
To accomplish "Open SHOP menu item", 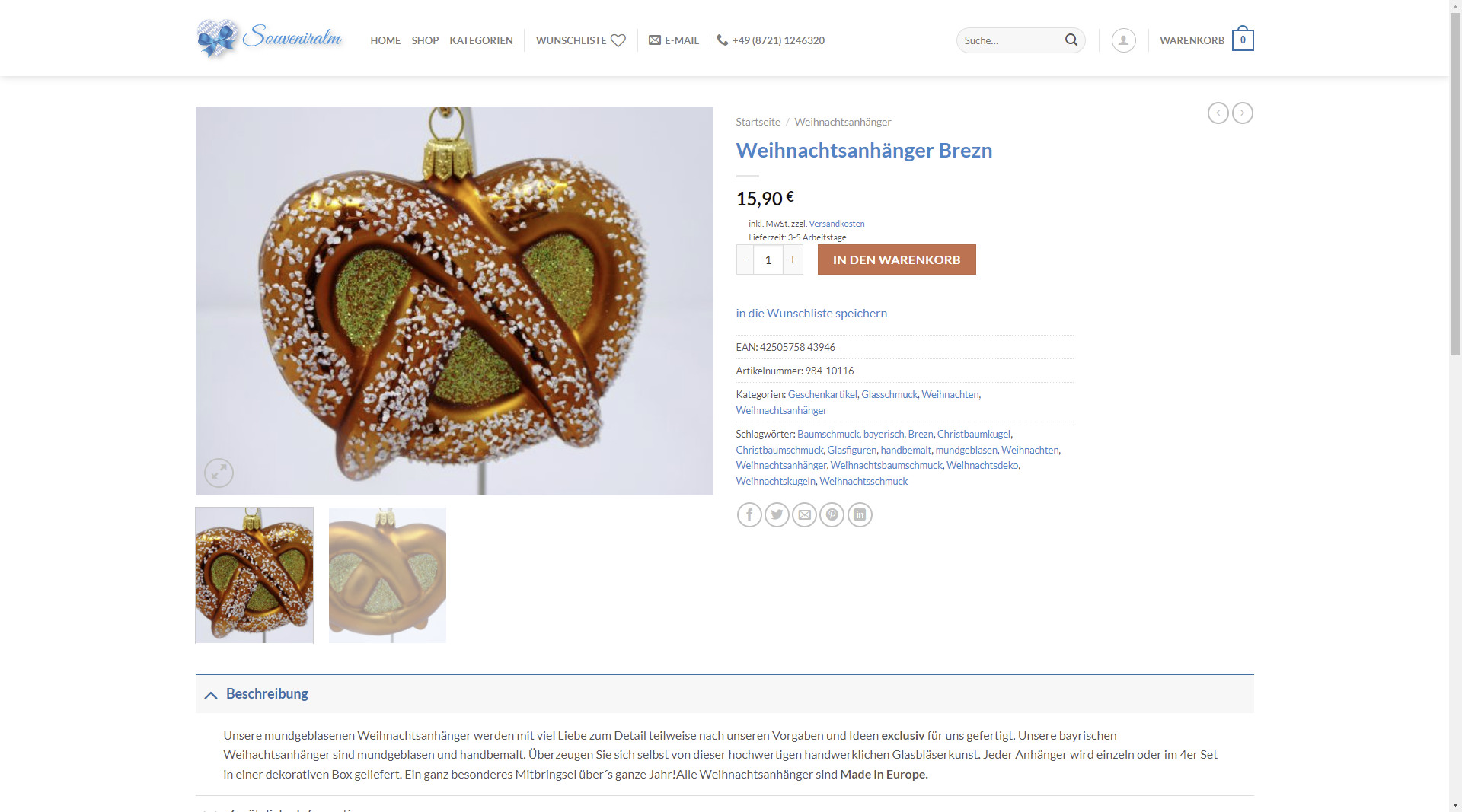I will (425, 40).
